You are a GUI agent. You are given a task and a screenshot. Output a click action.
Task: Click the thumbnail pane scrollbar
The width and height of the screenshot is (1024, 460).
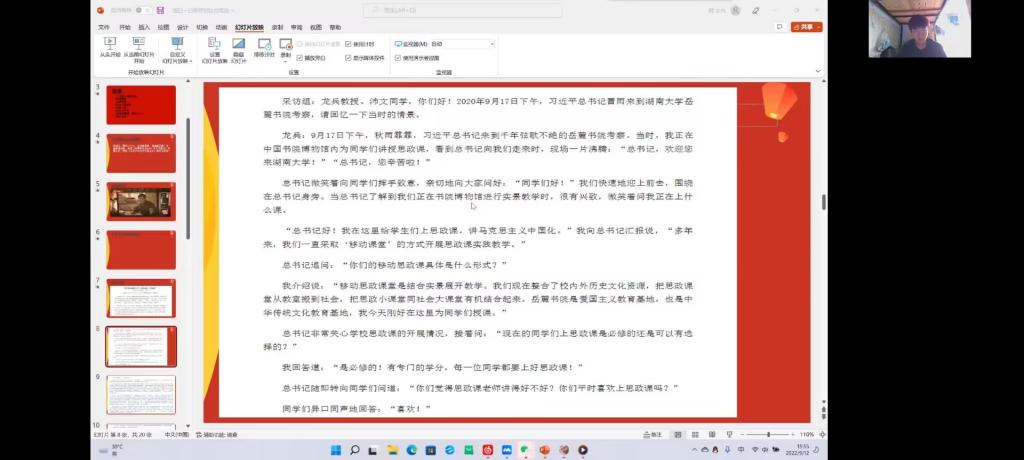coord(188,178)
